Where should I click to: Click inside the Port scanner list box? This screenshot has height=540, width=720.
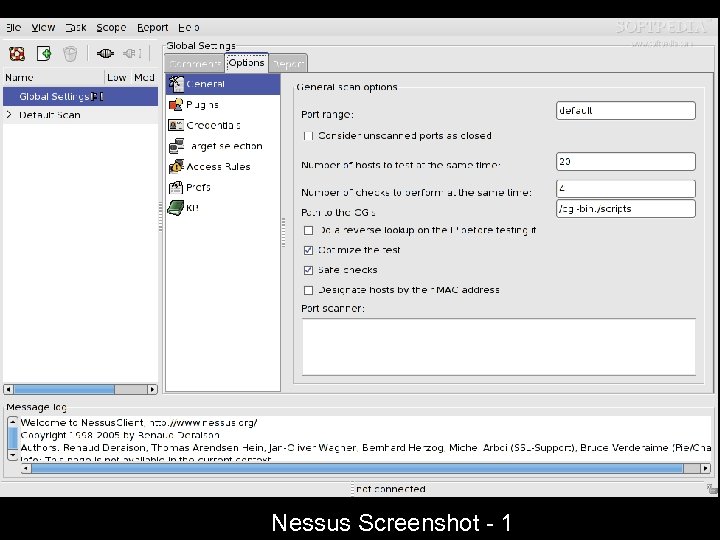coord(499,347)
